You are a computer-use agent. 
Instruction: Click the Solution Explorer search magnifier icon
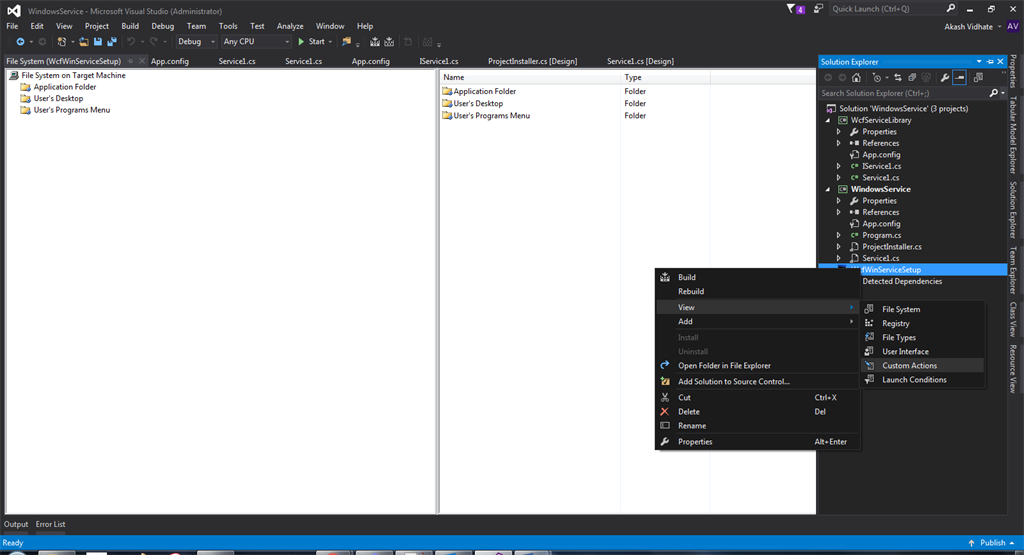point(993,93)
